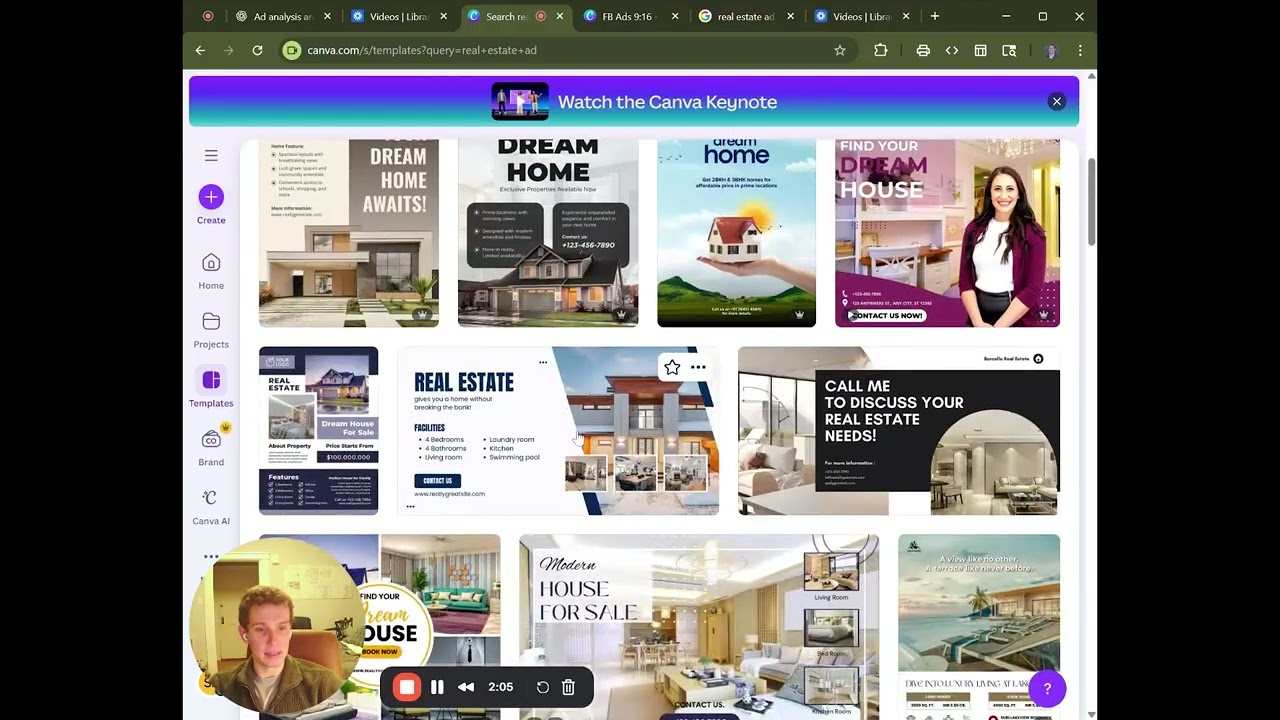Open Real Estate Dream House For Sale flyer
The image size is (1280, 720).
point(318,431)
